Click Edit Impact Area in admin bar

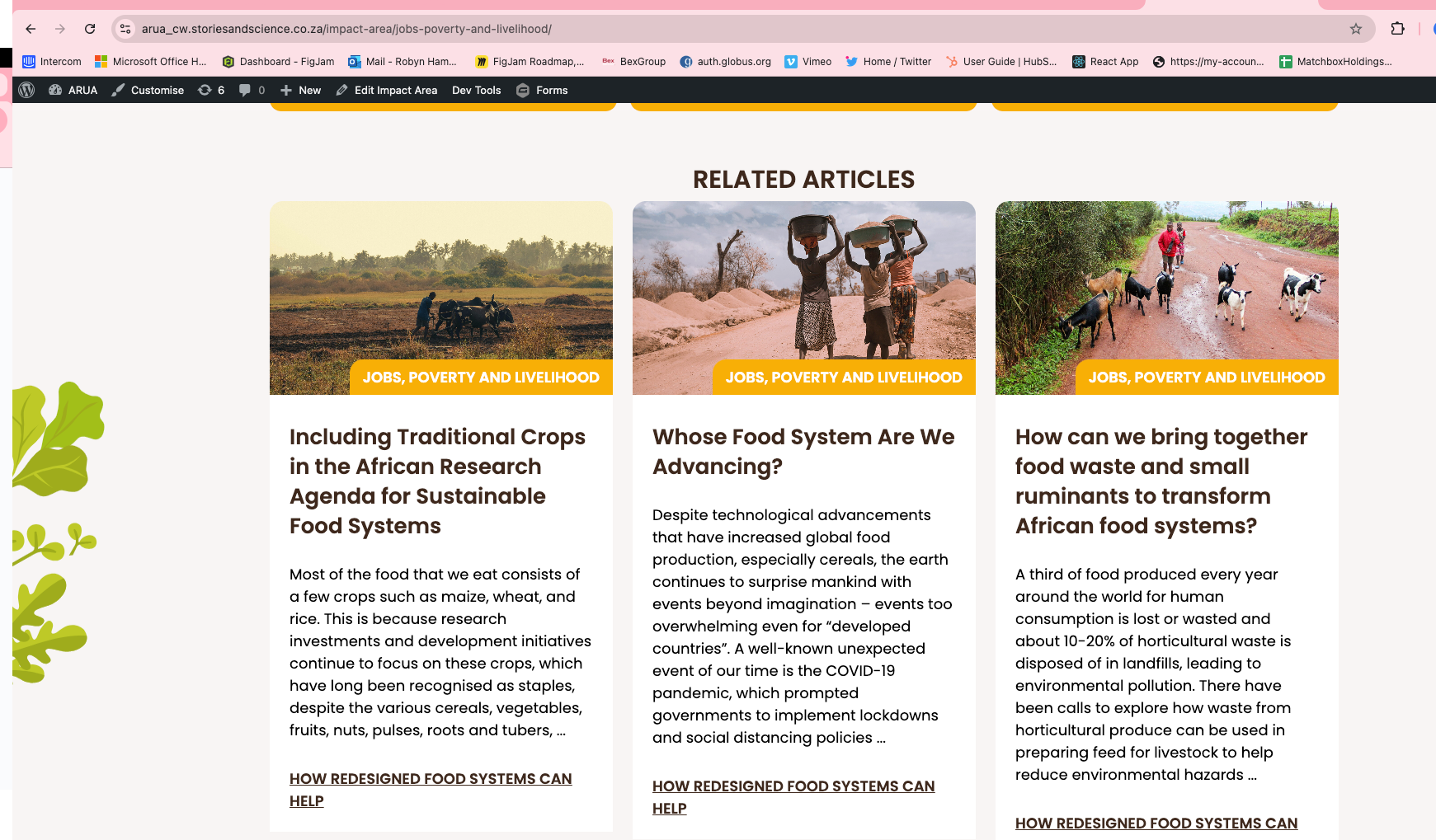click(387, 90)
